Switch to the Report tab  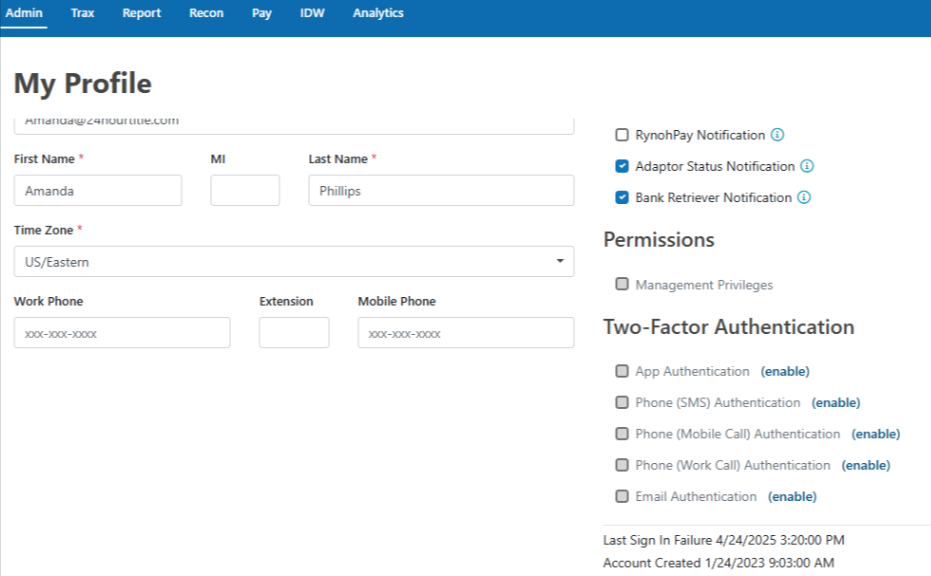pos(142,14)
